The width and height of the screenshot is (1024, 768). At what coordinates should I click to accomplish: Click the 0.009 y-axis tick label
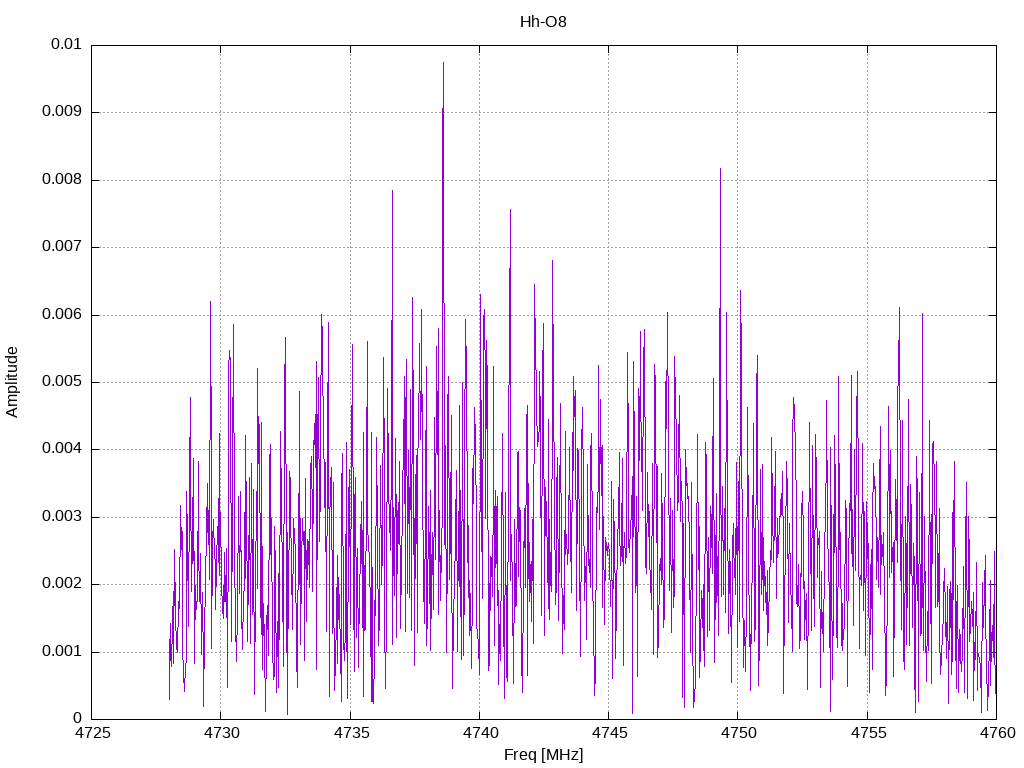tap(62, 112)
